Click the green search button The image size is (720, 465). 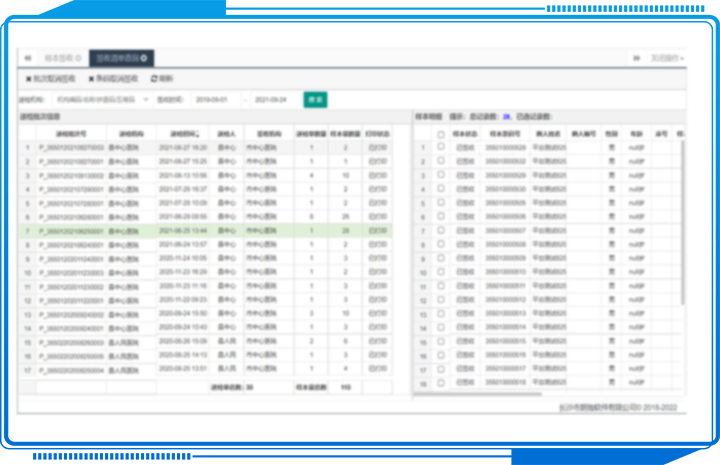click(x=315, y=100)
